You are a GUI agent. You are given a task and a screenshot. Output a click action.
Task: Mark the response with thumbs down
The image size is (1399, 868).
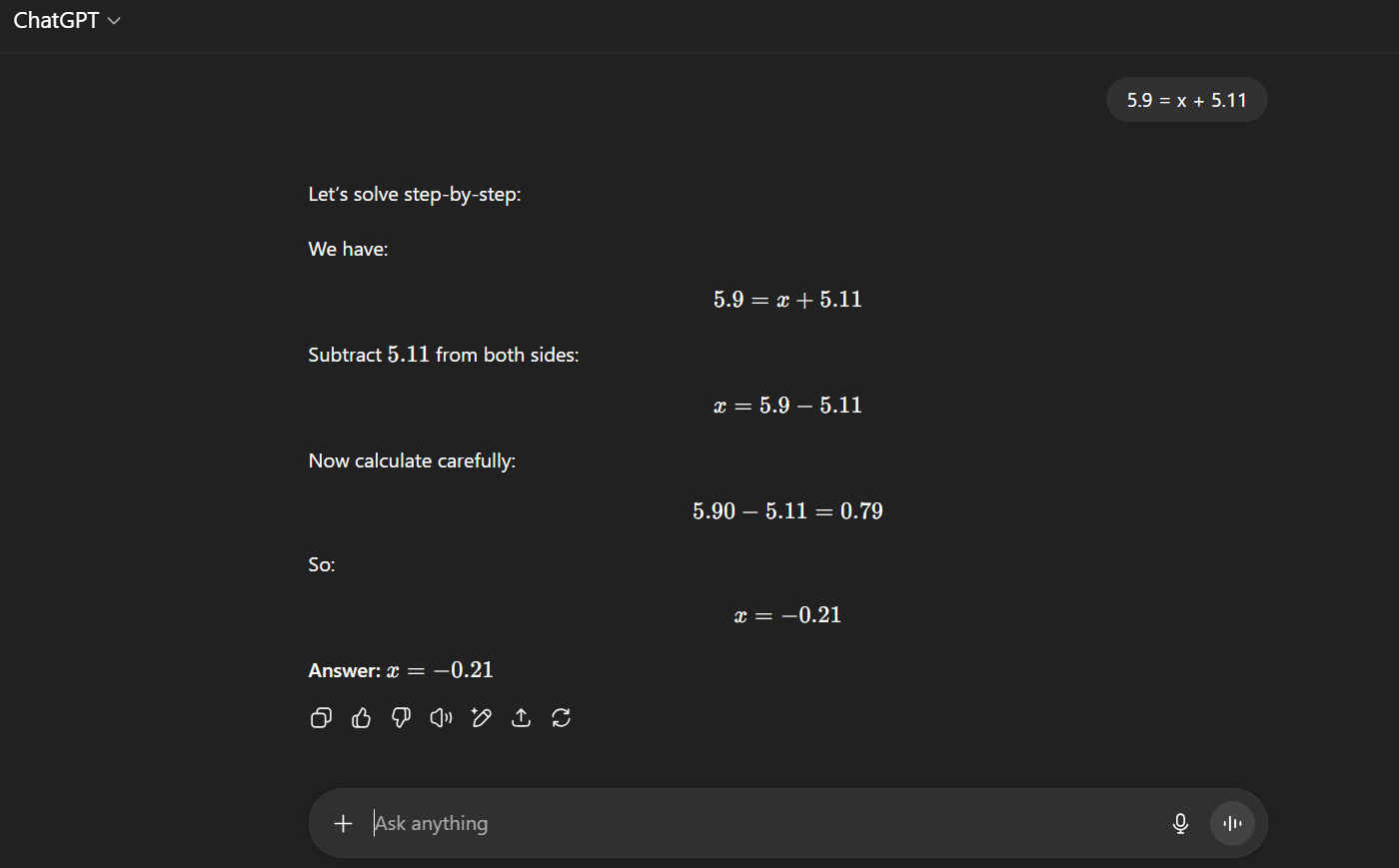tap(401, 718)
